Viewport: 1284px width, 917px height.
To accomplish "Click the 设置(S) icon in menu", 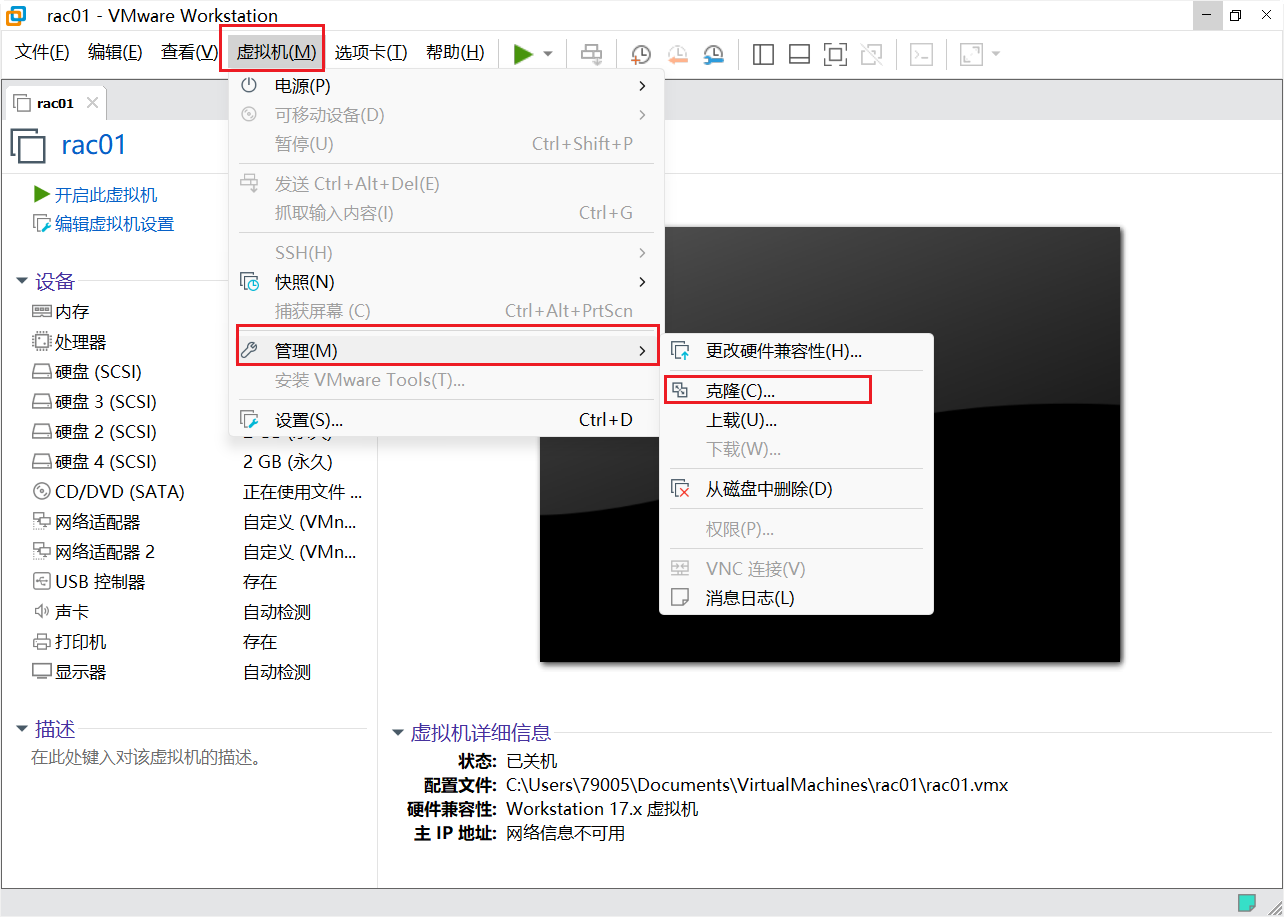I will point(250,420).
